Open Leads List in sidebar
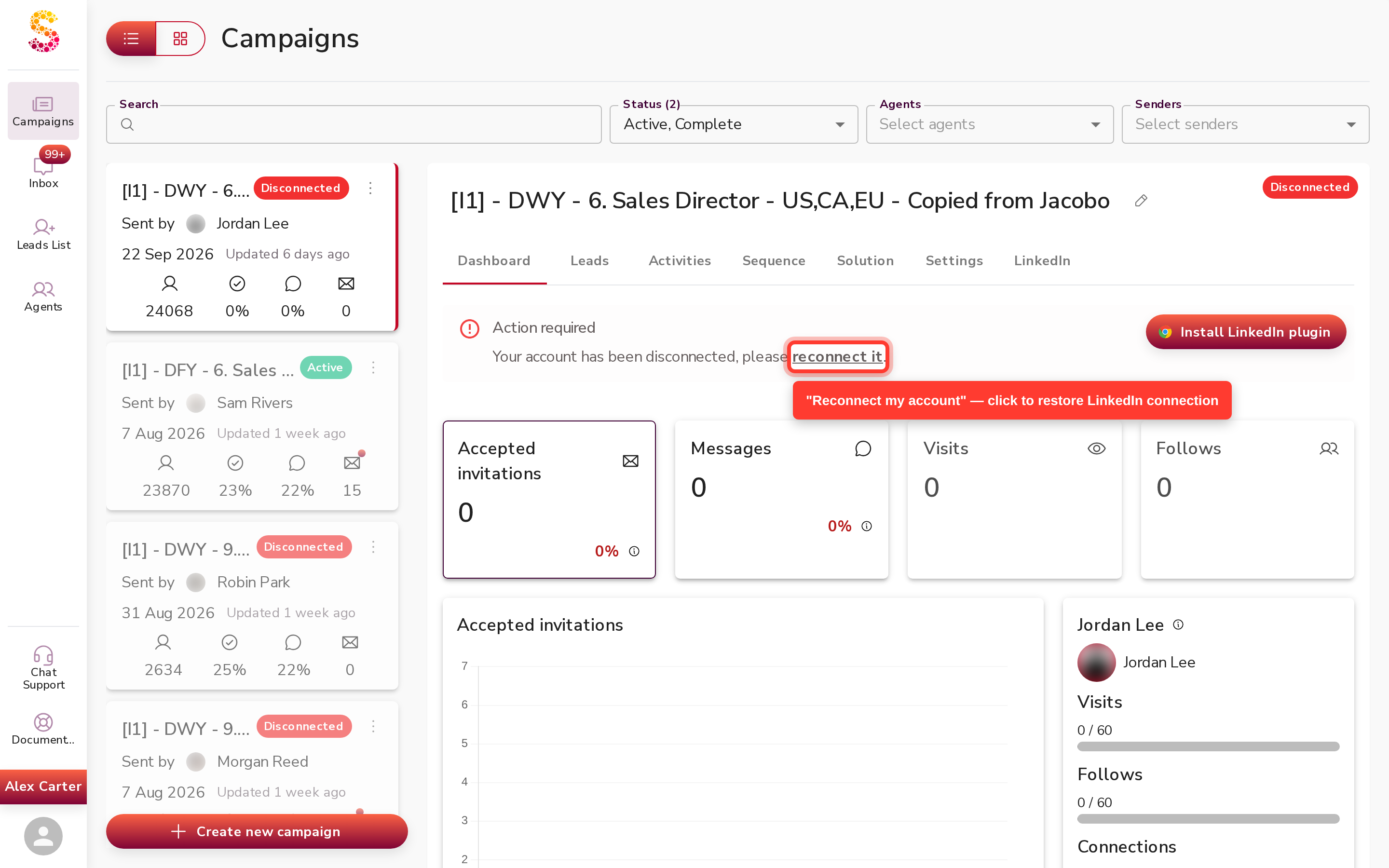The height and width of the screenshot is (868, 1389). tap(43, 234)
